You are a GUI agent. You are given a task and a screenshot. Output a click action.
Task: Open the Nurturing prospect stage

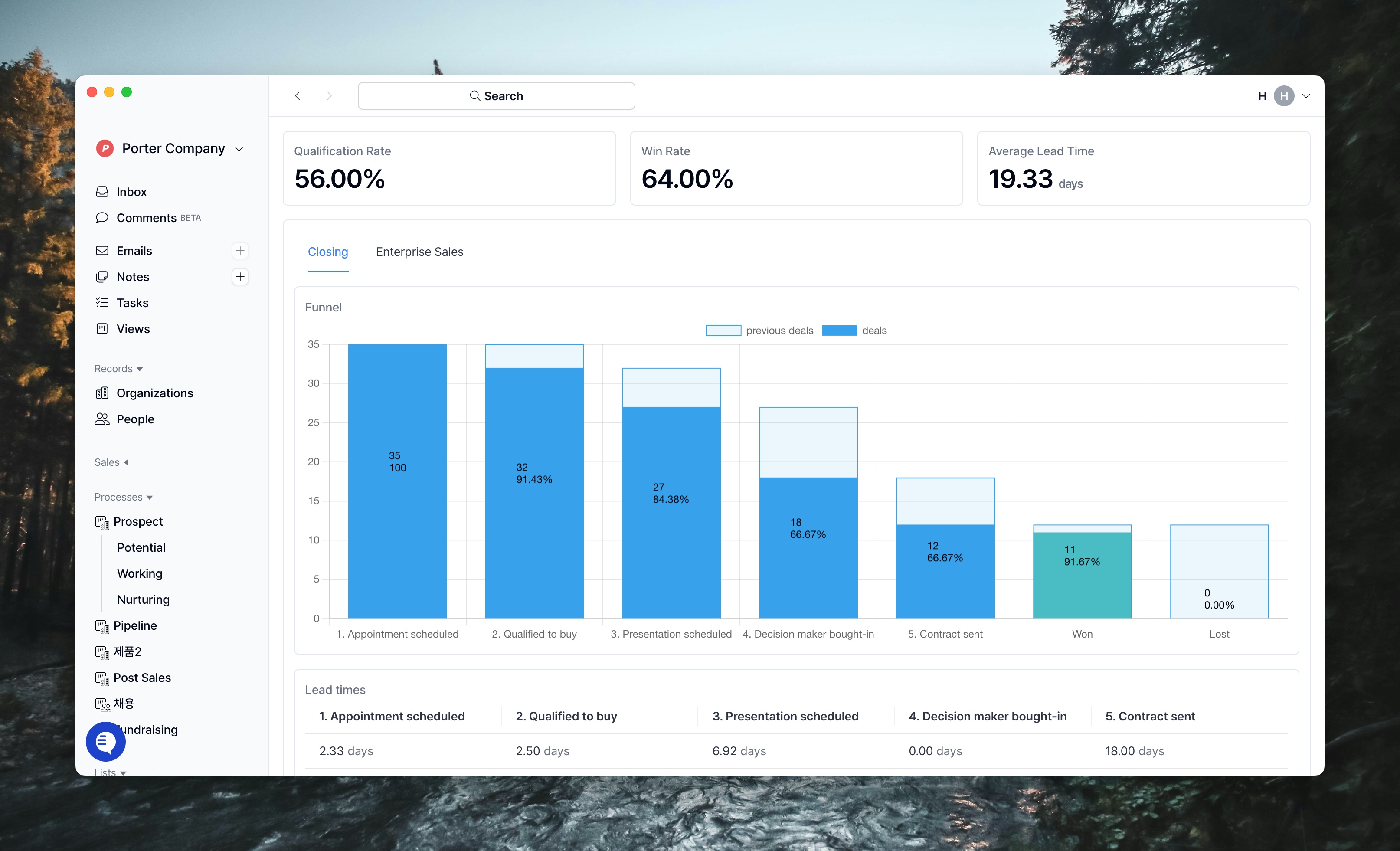[x=143, y=600]
